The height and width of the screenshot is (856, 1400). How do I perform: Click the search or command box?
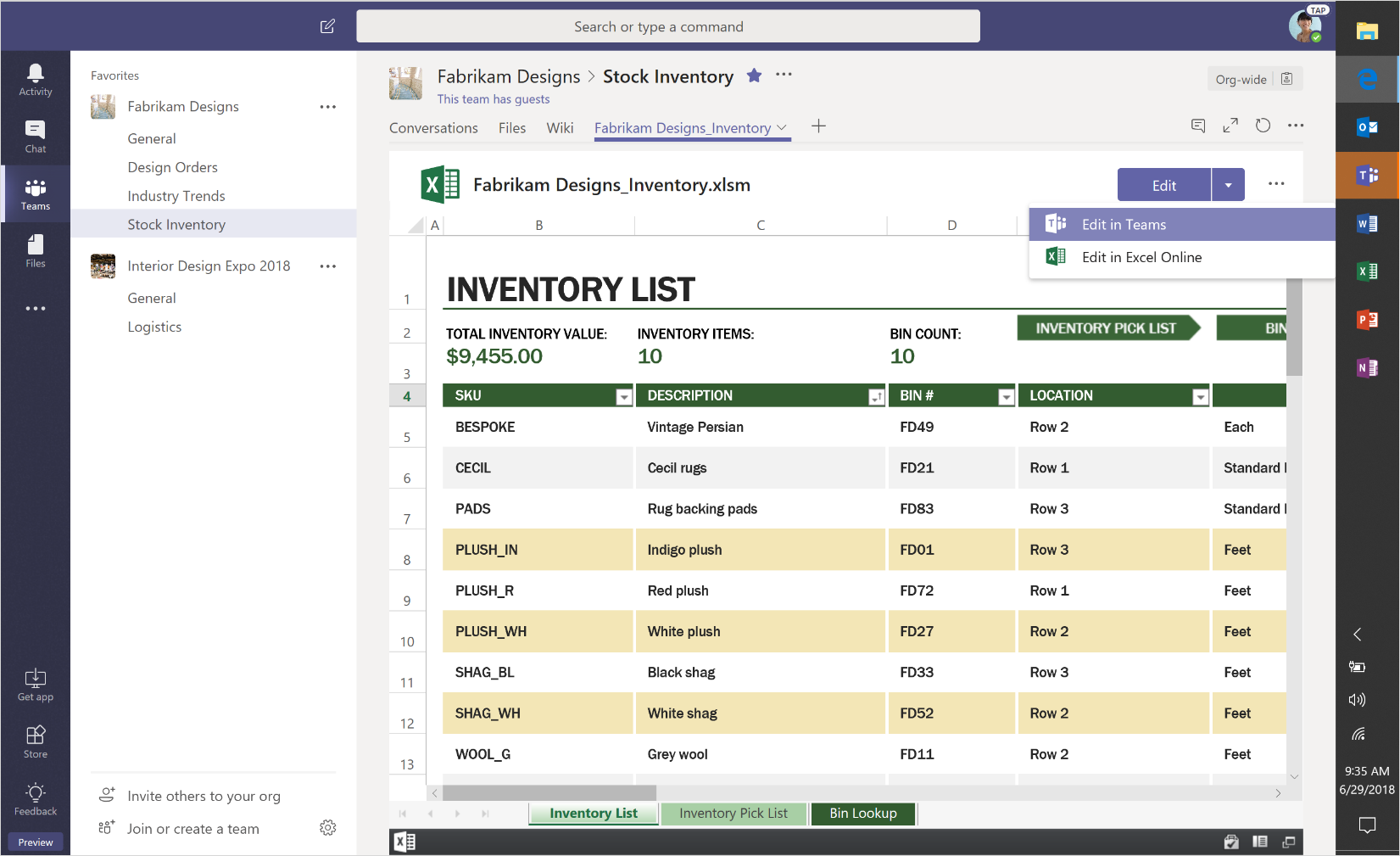[x=668, y=26]
